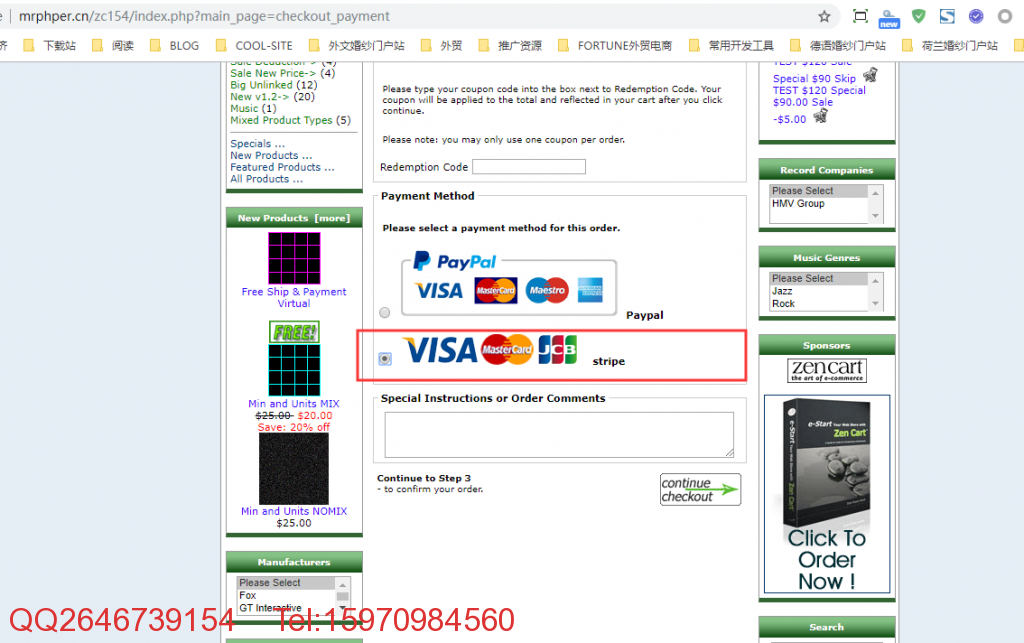Click the sale tag icon beside -$5.00
This screenshot has height=643, width=1024.
pos(820,116)
